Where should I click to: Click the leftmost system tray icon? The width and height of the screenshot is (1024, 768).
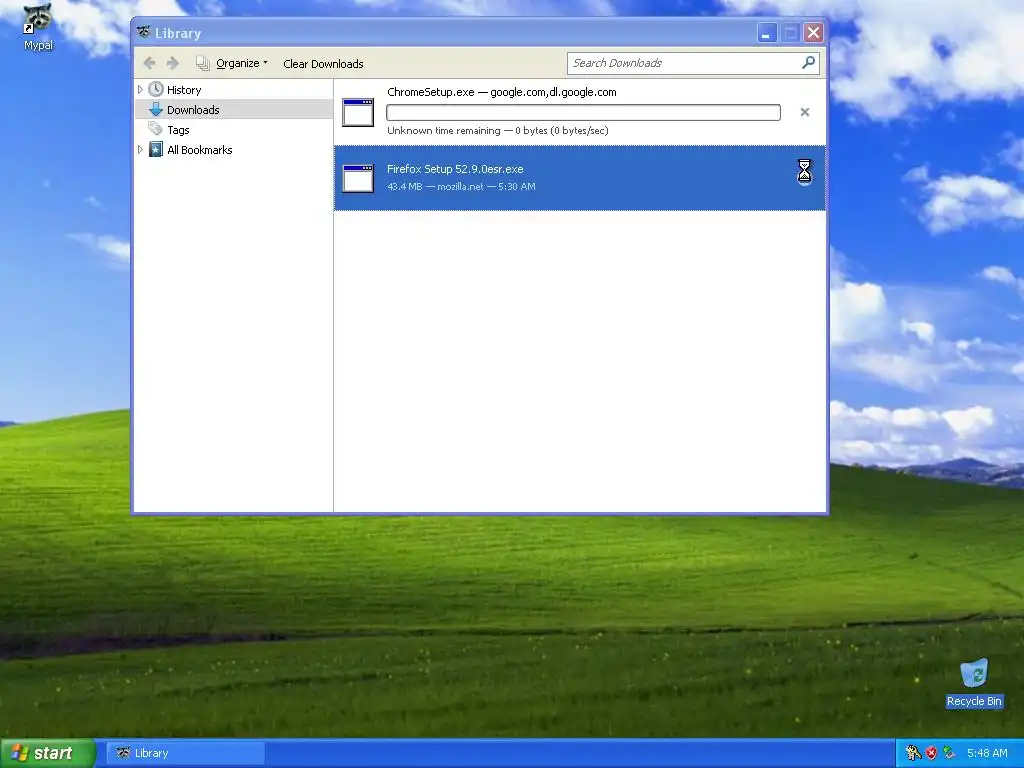[914, 753]
